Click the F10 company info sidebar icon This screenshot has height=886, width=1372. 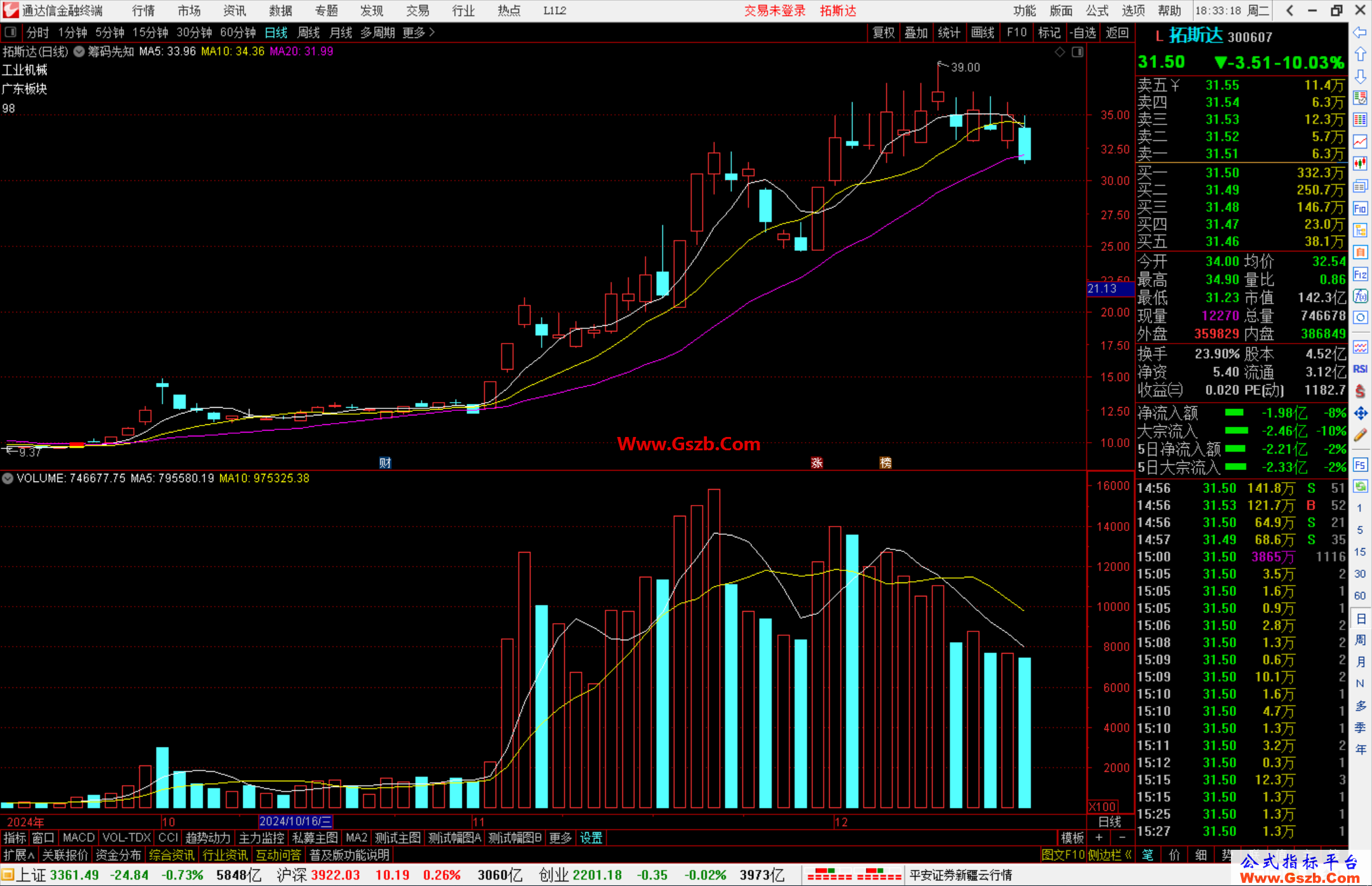point(1360,208)
